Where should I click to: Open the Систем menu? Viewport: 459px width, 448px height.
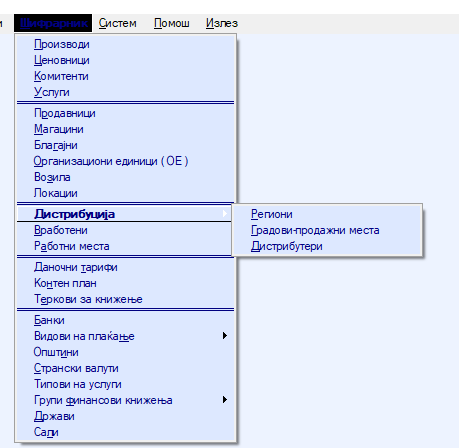click(117, 23)
